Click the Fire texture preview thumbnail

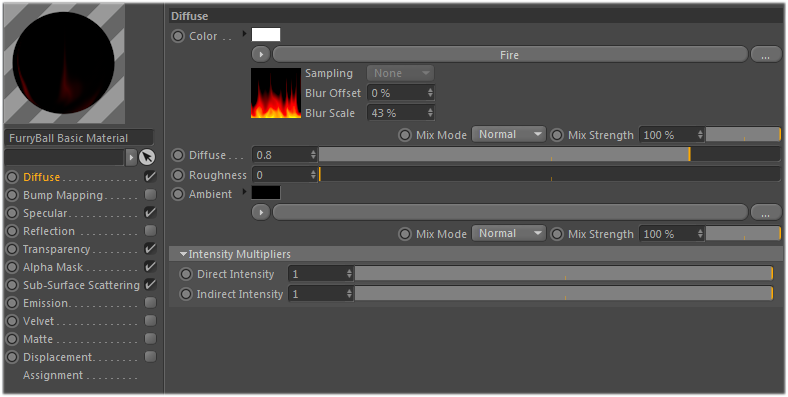276,93
